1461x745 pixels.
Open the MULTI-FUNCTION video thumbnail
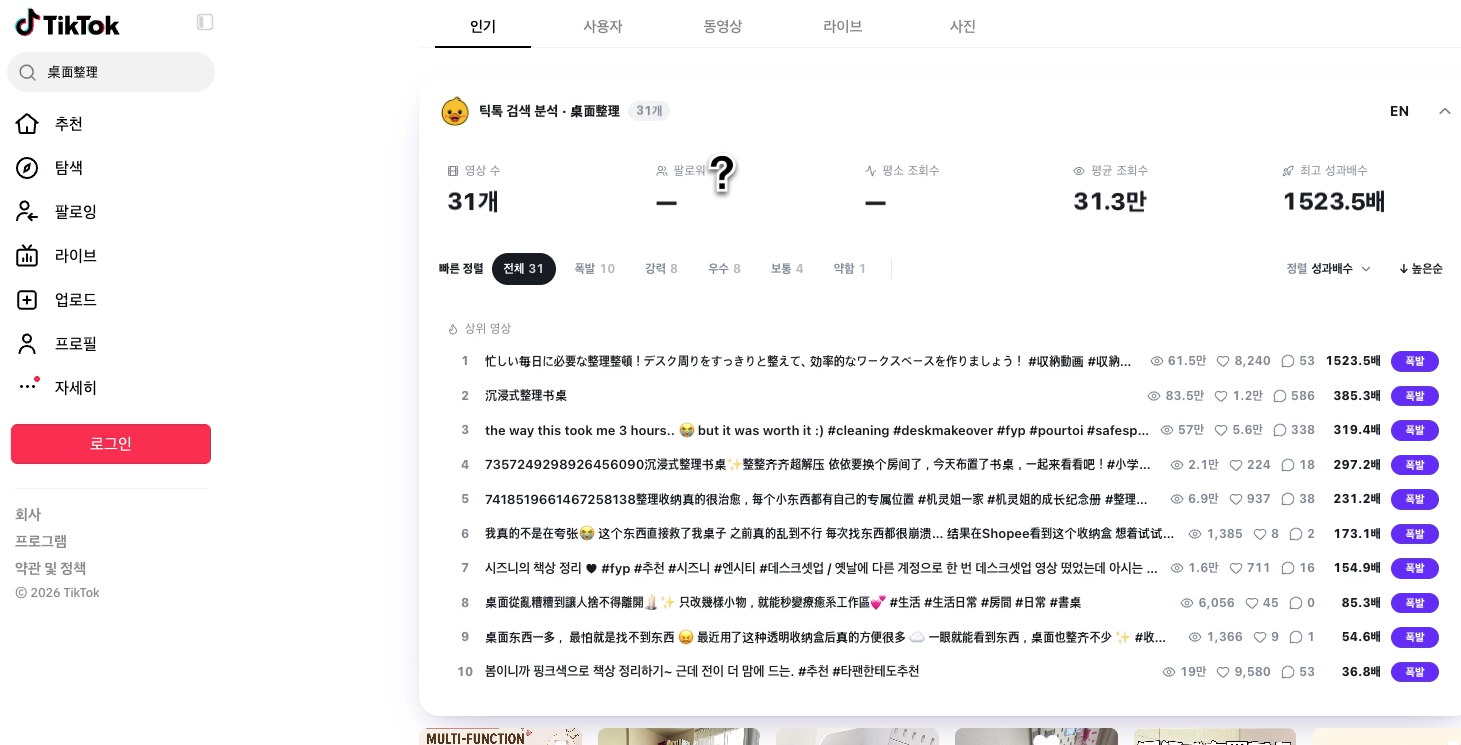pos(500,737)
